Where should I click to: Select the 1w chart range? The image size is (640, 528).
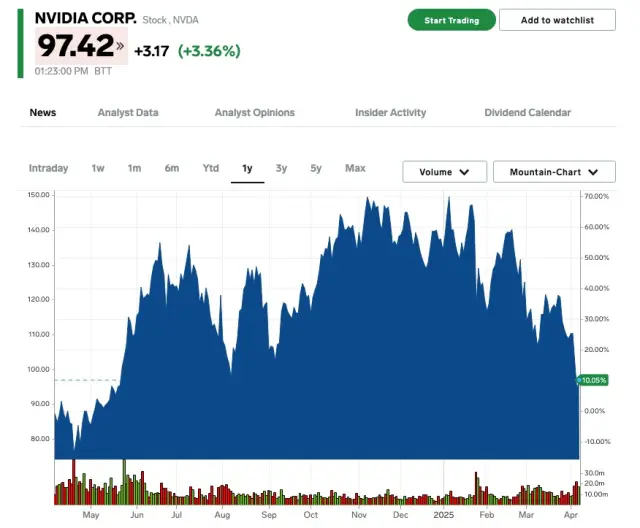pos(98,168)
